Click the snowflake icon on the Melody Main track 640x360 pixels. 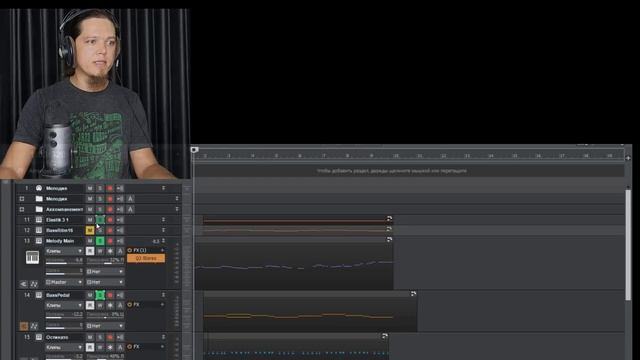(x=110, y=251)
